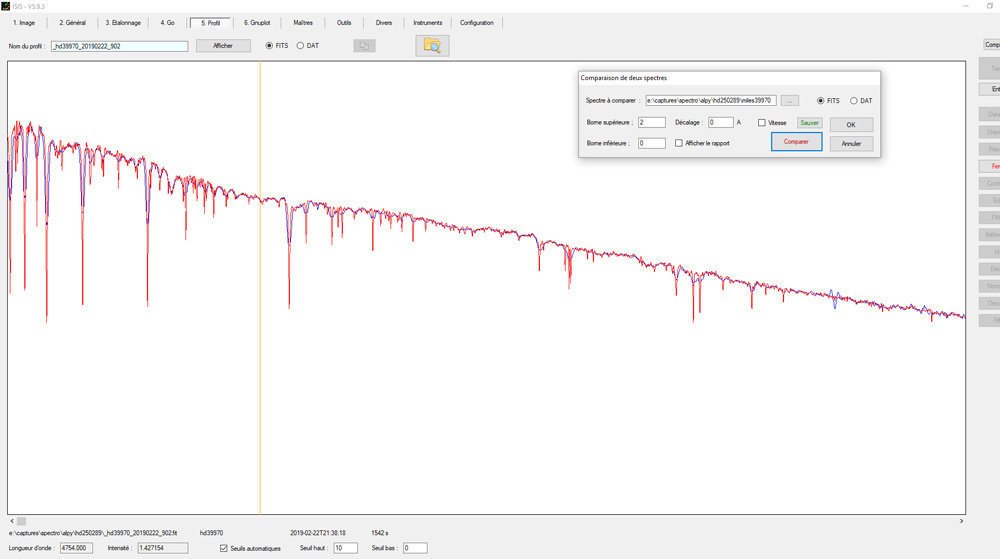
Task: Open the Configuration tab
Action: tap(477, 23)
